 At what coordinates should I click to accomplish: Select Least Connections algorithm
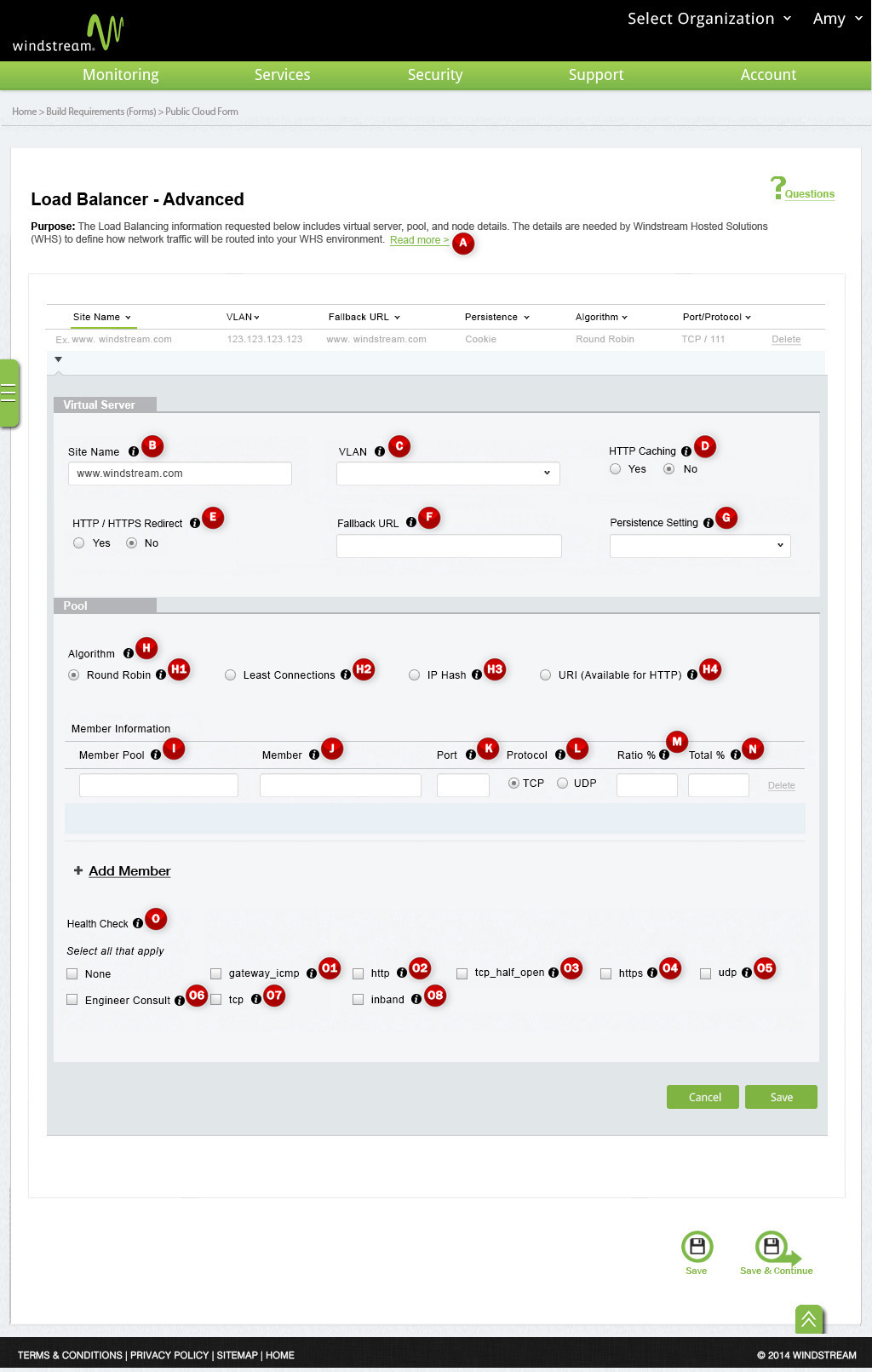click(x=230, y=675)
